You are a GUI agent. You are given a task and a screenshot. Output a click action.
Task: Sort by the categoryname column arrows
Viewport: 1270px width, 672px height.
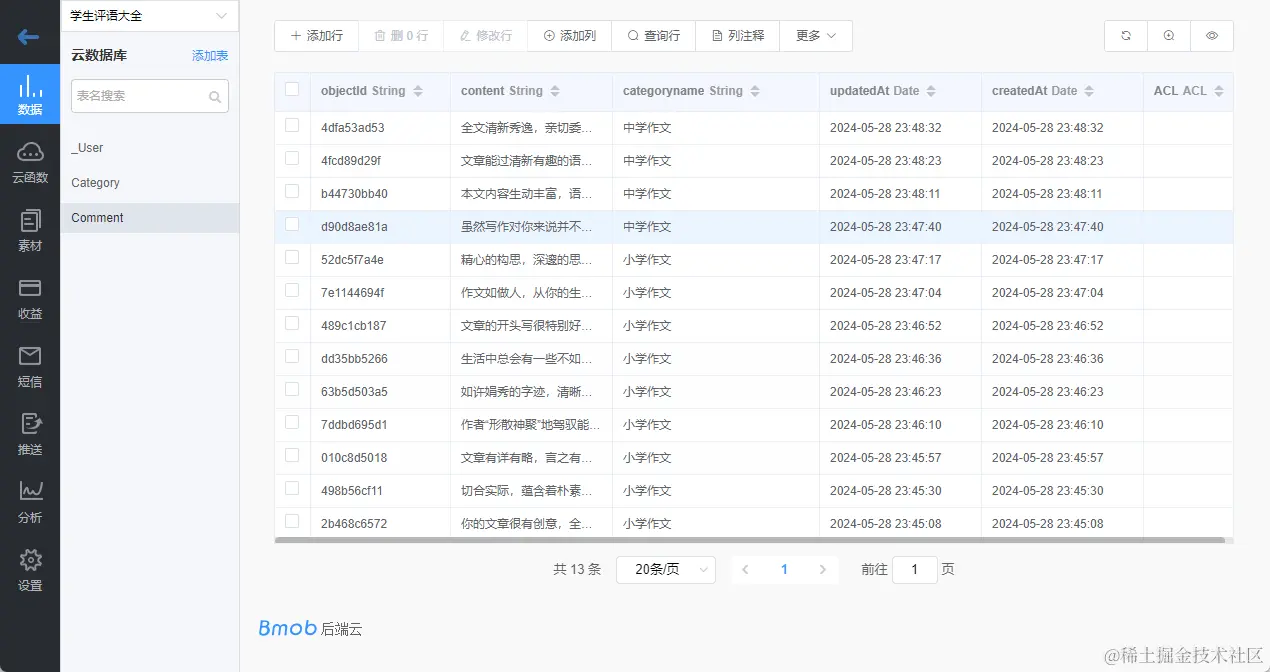tap(755, 91)
